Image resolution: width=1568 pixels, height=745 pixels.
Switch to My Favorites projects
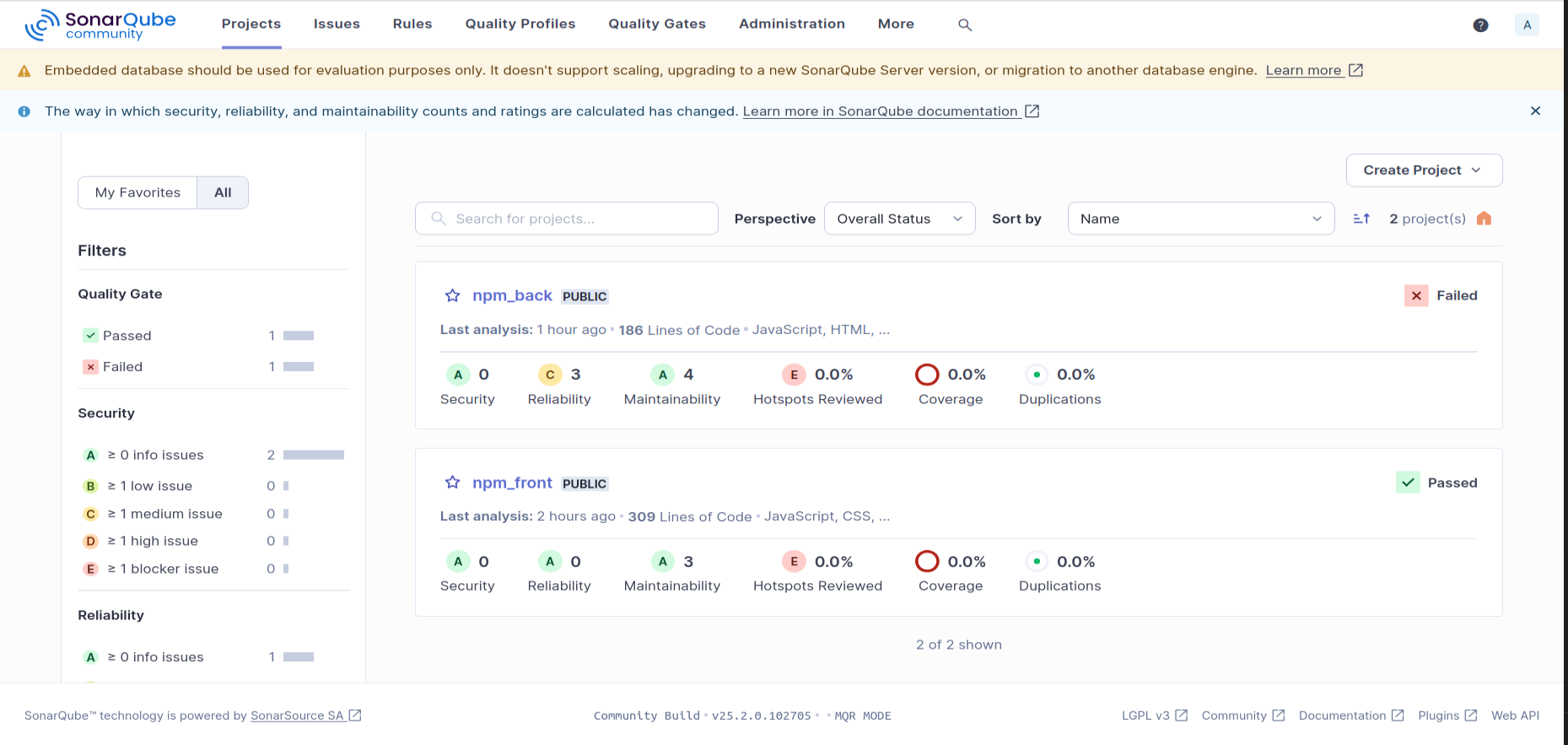coord(137,192)
